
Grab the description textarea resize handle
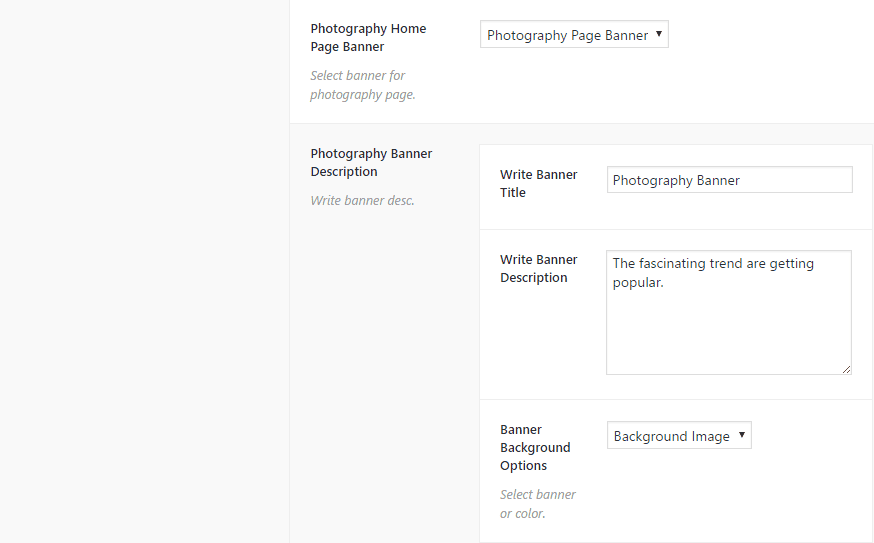point(846,369)
